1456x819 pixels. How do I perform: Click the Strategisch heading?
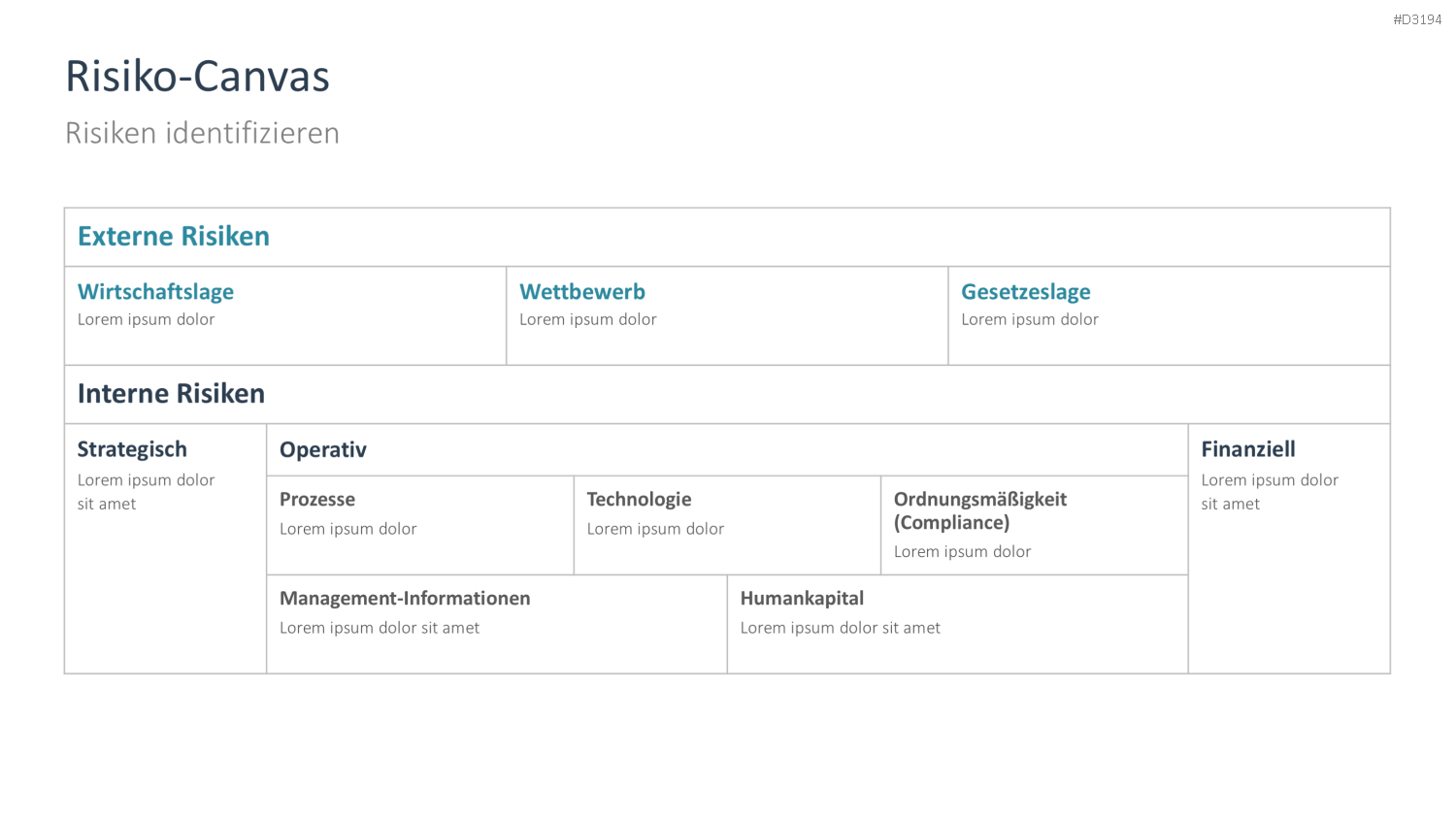[x=132, y=449]
